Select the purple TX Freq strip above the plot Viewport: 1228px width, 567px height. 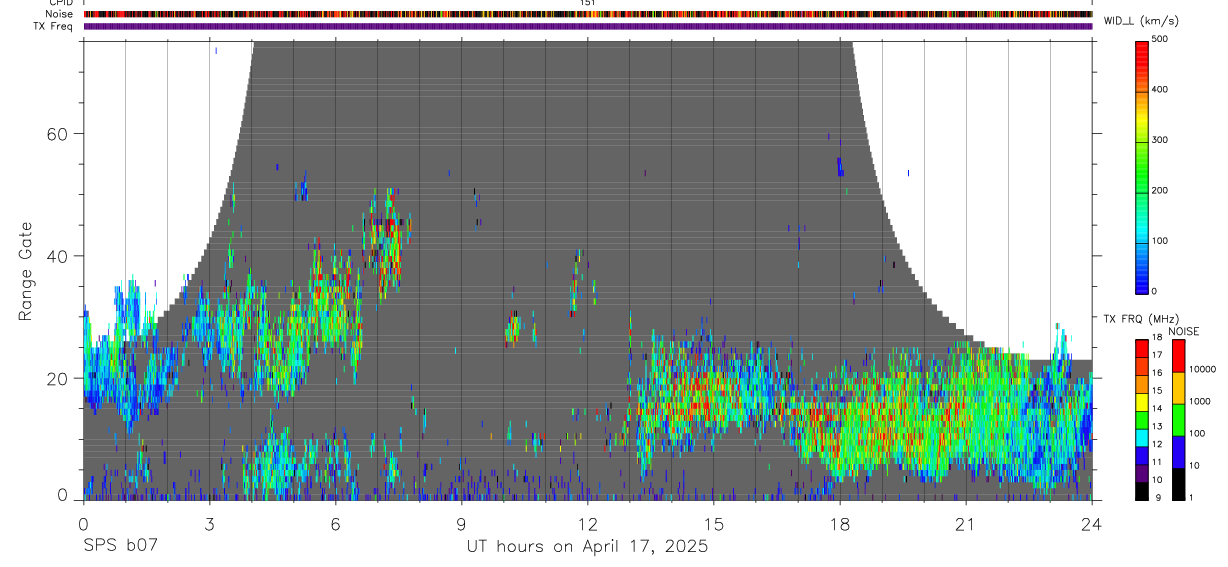coord(588,26)
